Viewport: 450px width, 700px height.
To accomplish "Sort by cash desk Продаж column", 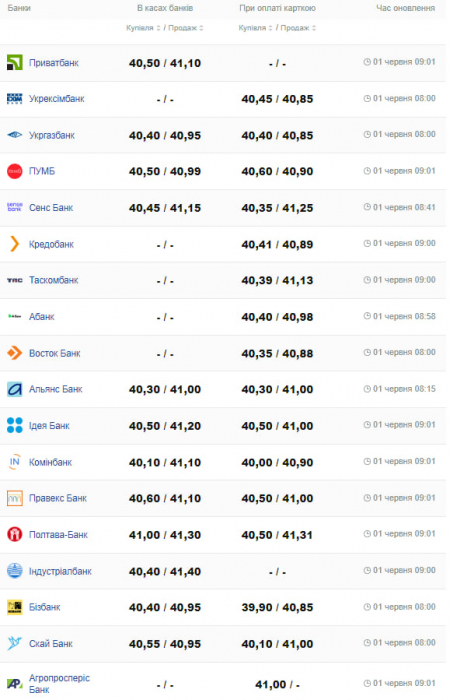I will tap(186, 28).
